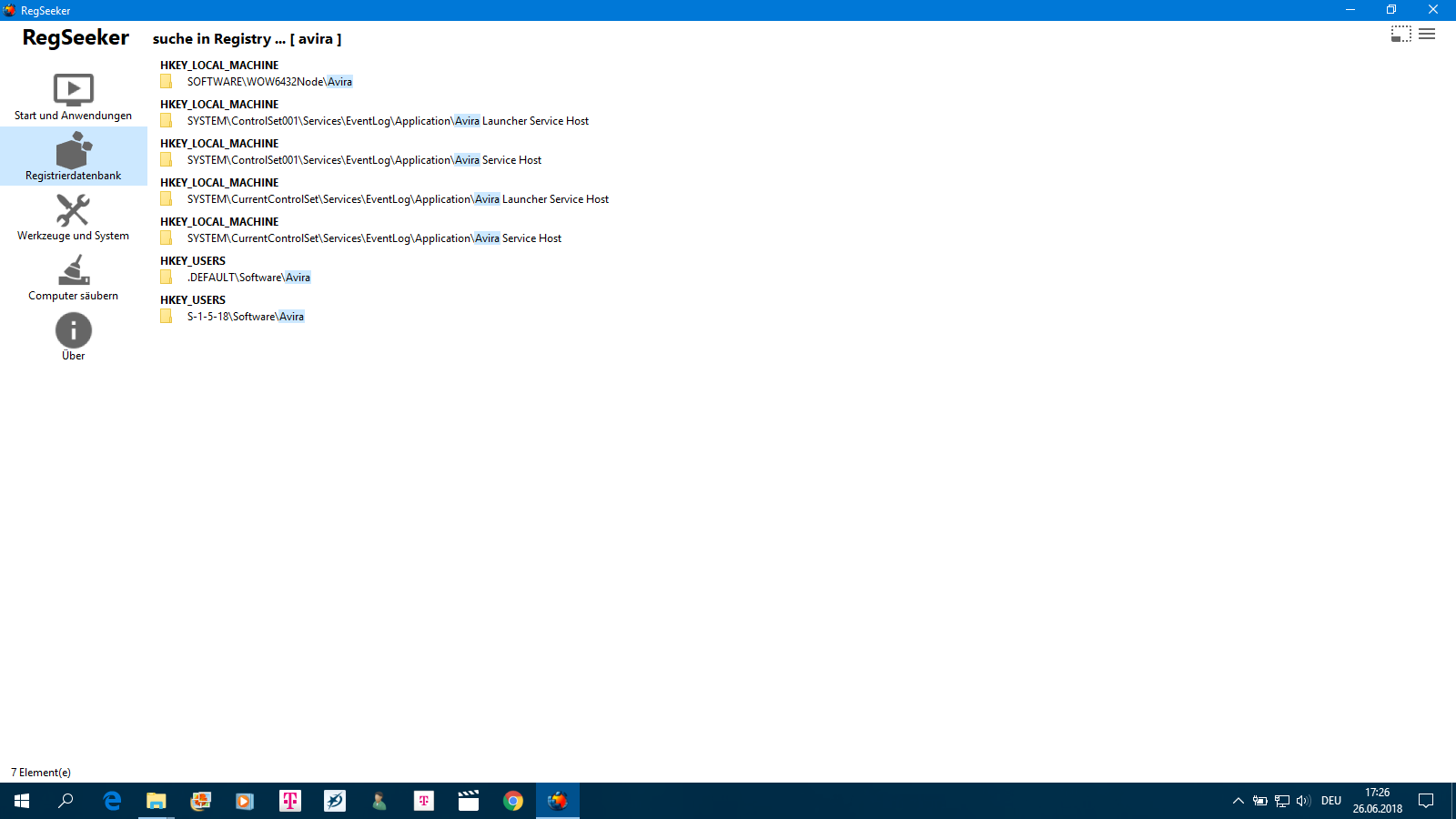1456x819 pixels.
Task: Click the dotted selection-mode icon
Action: [1400, 35]
